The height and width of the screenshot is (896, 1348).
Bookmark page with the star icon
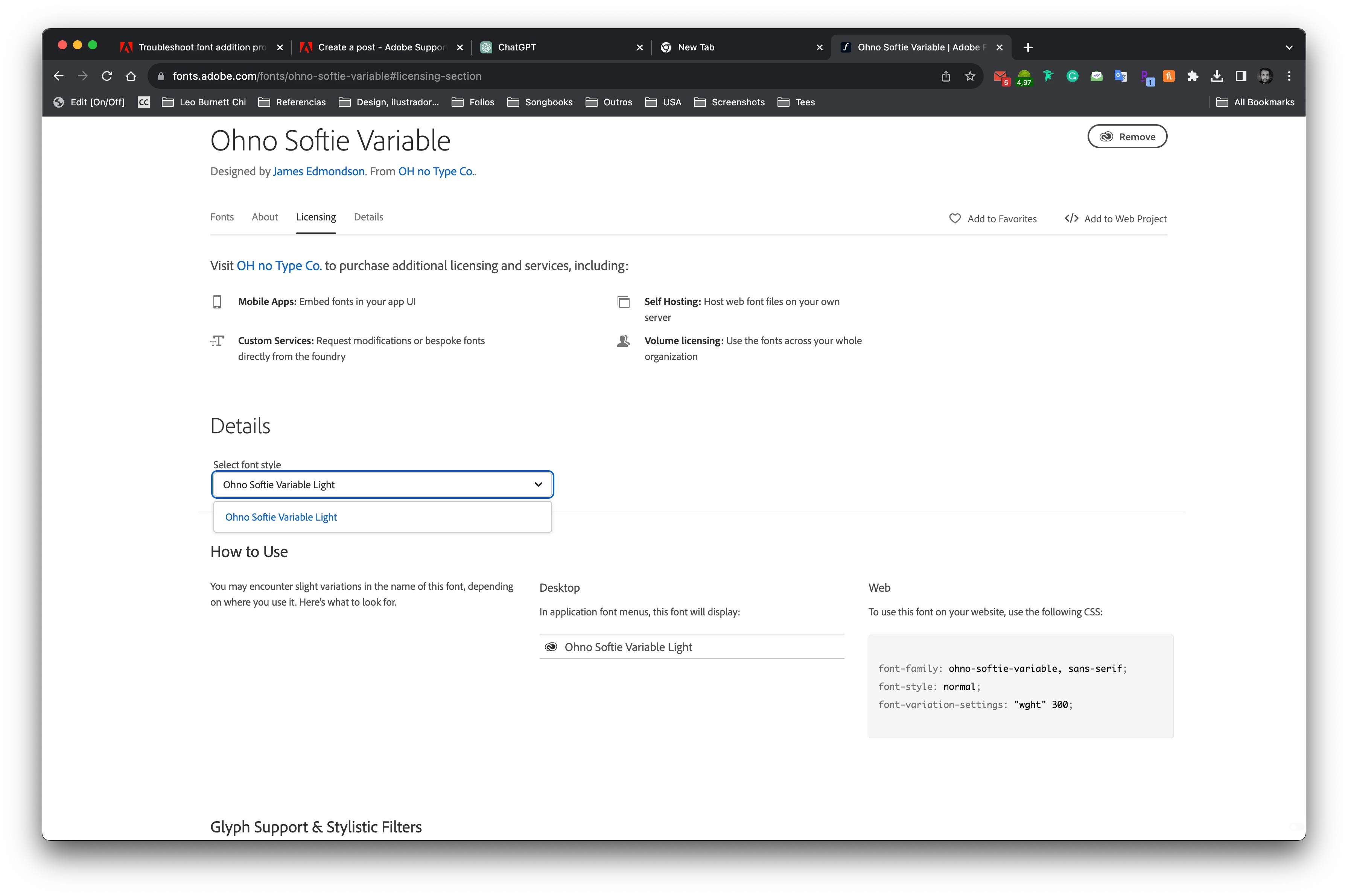pos(970,76)
